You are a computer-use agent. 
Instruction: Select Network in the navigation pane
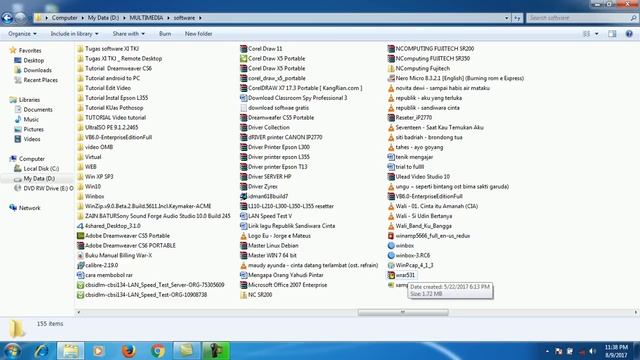point(29,208)
